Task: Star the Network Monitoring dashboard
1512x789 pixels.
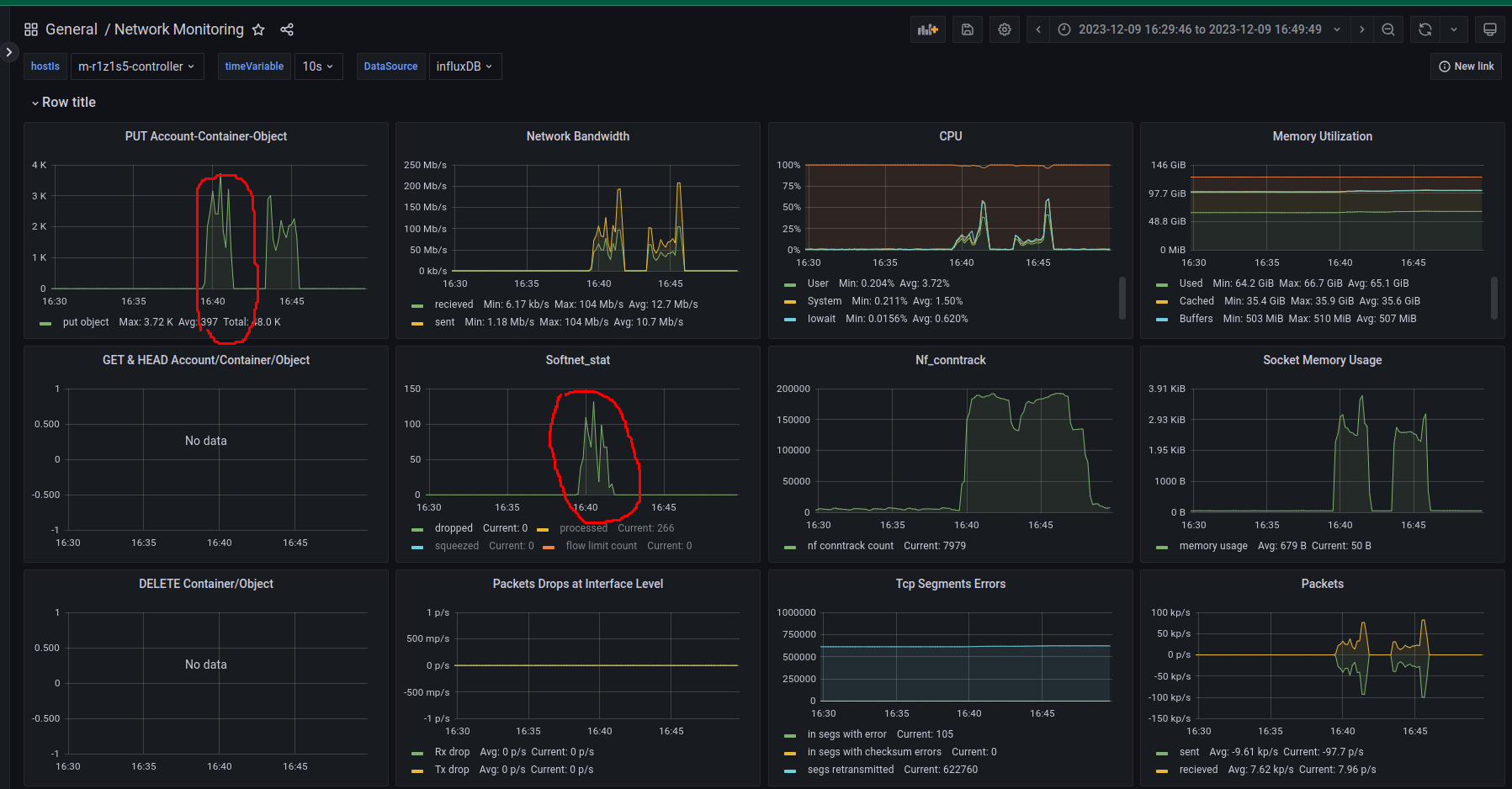Action: point(258,29)
